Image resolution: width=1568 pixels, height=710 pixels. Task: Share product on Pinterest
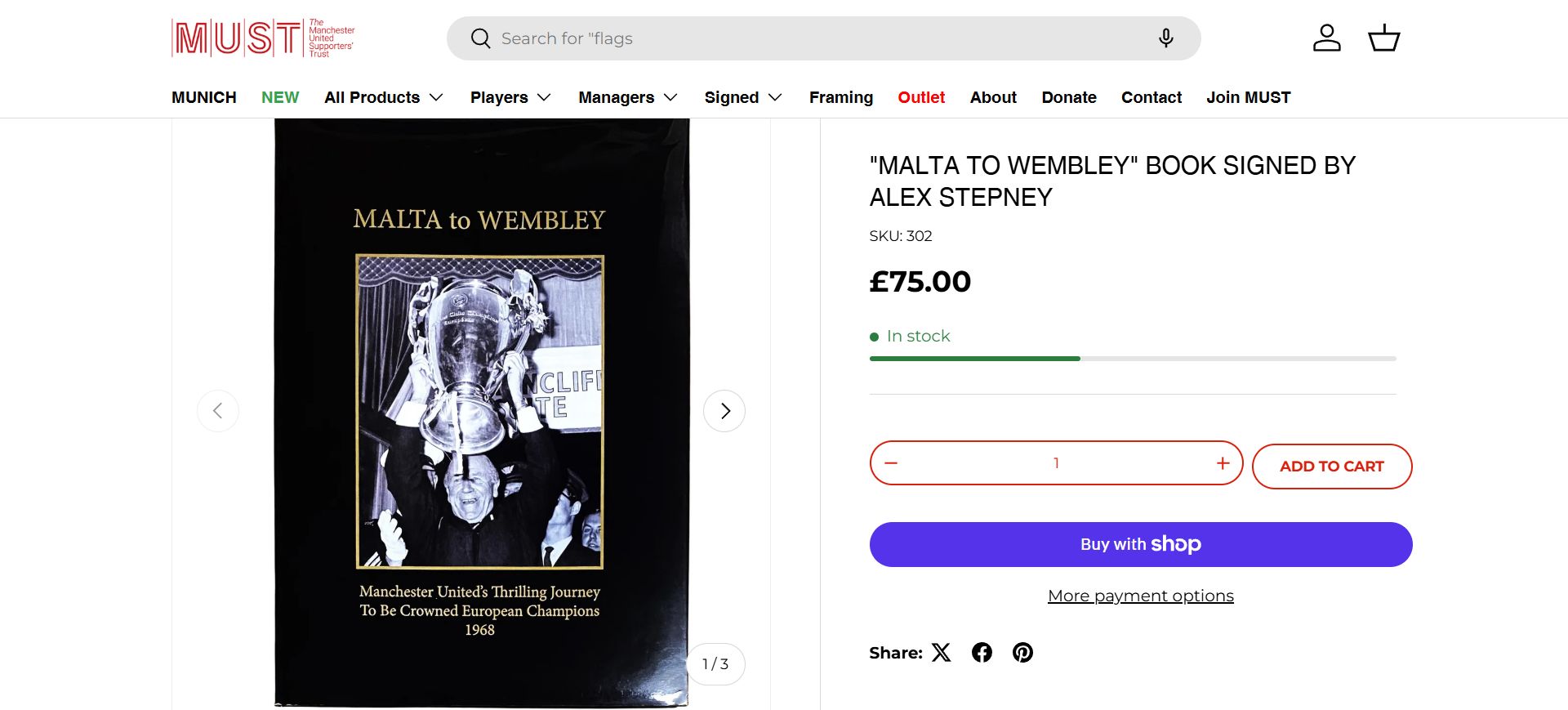(1022, 652)
